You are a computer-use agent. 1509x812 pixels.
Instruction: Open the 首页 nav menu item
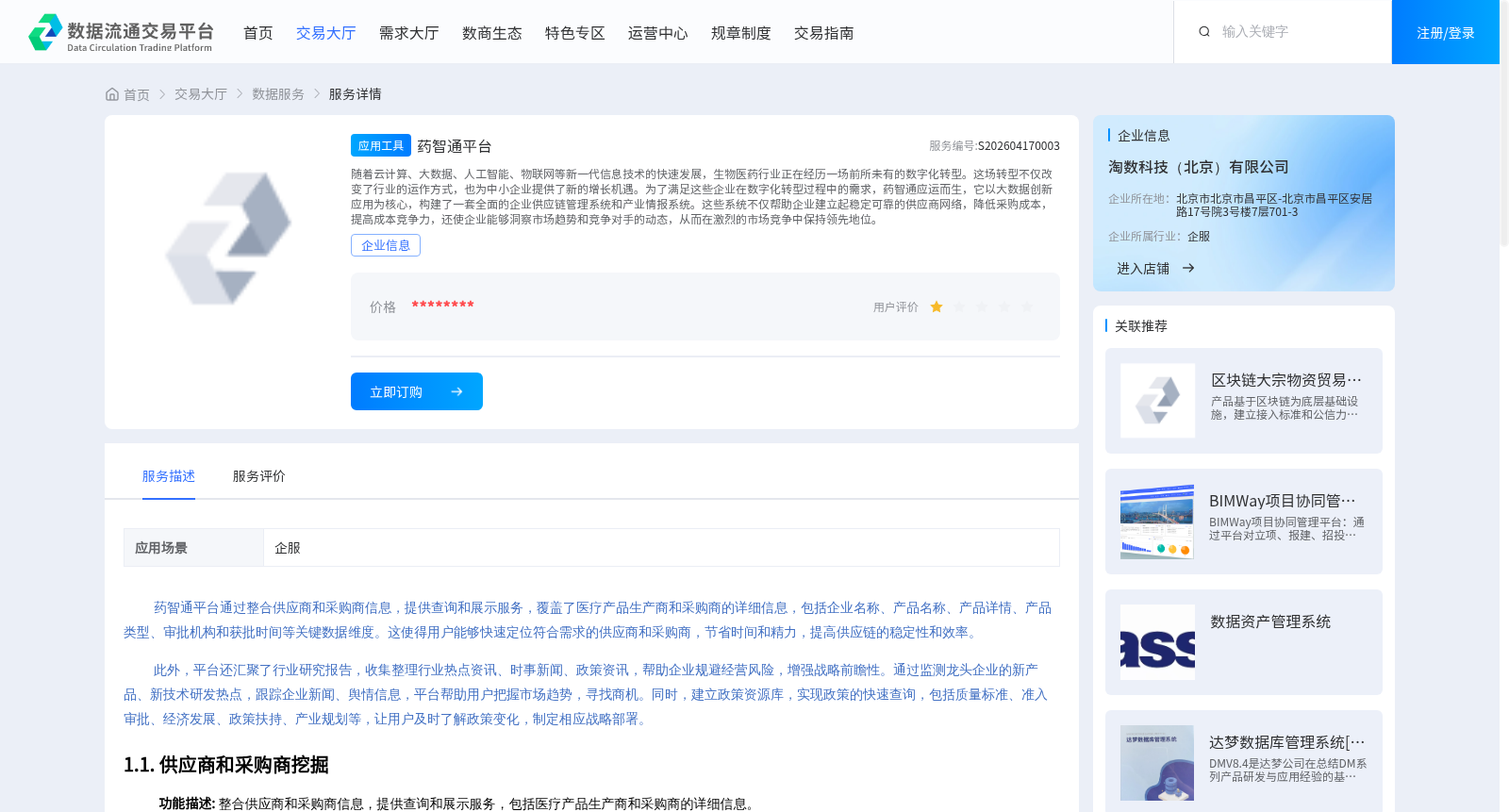pos(258,33)
